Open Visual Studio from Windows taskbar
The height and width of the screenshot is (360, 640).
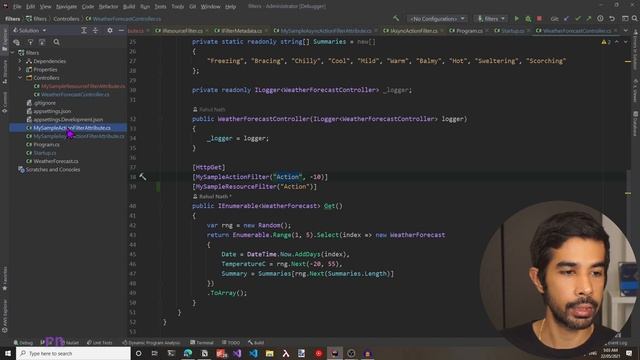(237, 353)
